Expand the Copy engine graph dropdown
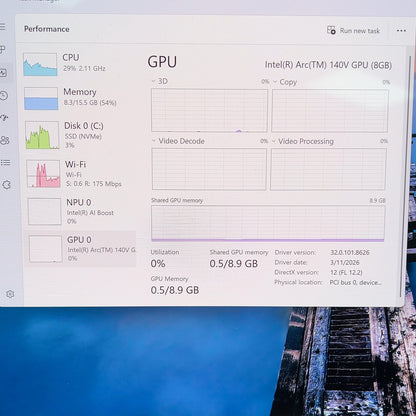 285,82
